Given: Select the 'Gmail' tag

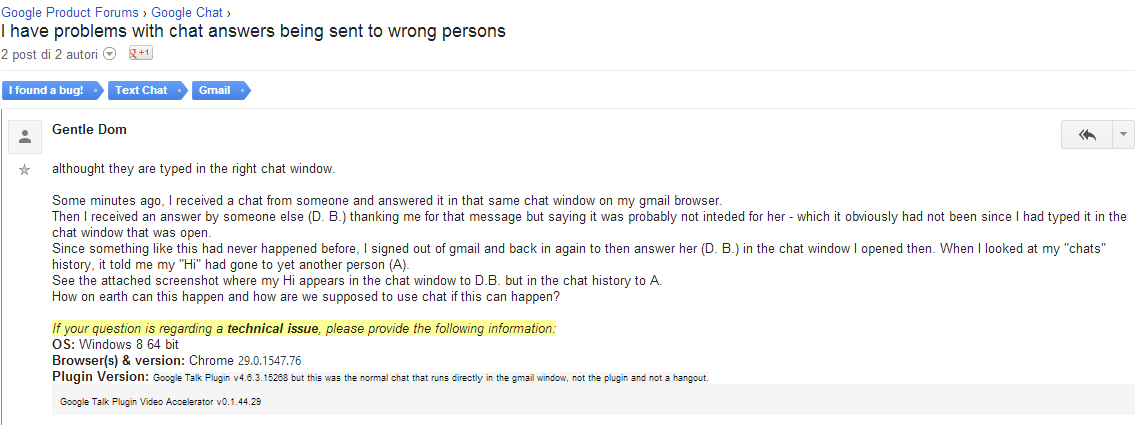Looking at the screenshot, I should pos(214,91).
